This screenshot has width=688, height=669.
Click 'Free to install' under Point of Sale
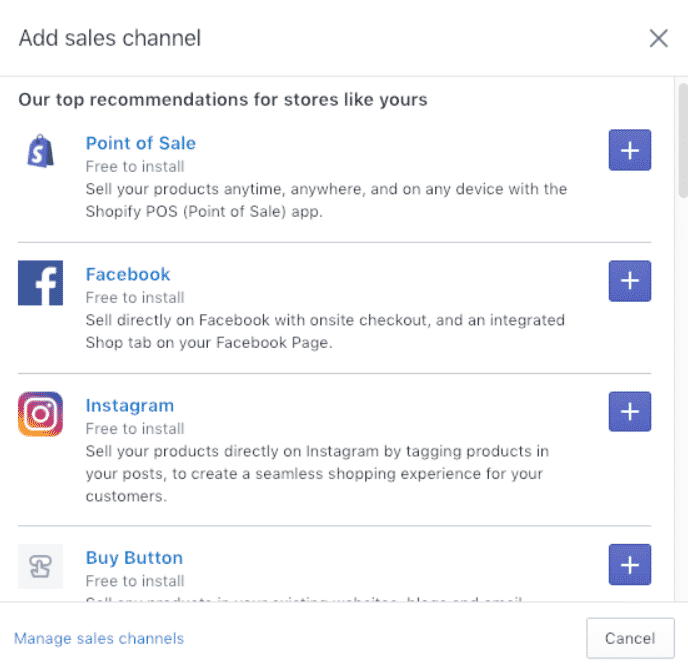[135, 167]
